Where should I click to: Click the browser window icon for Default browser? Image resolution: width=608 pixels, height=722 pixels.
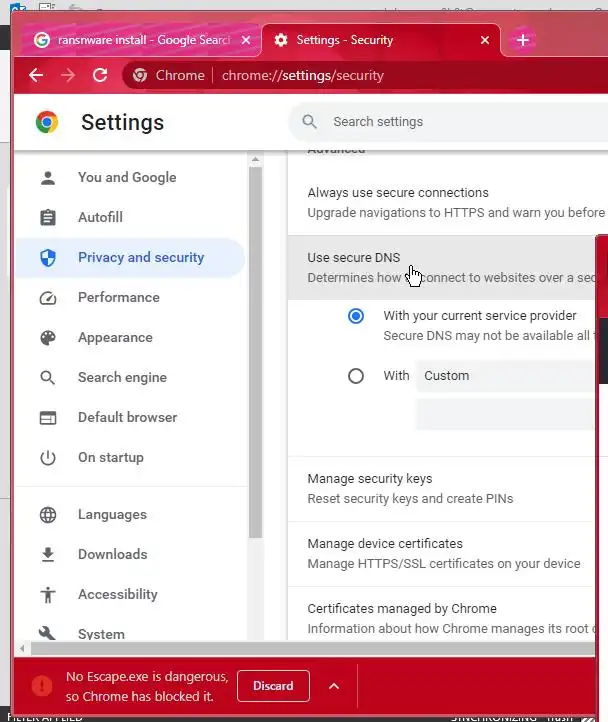(48, 418)
